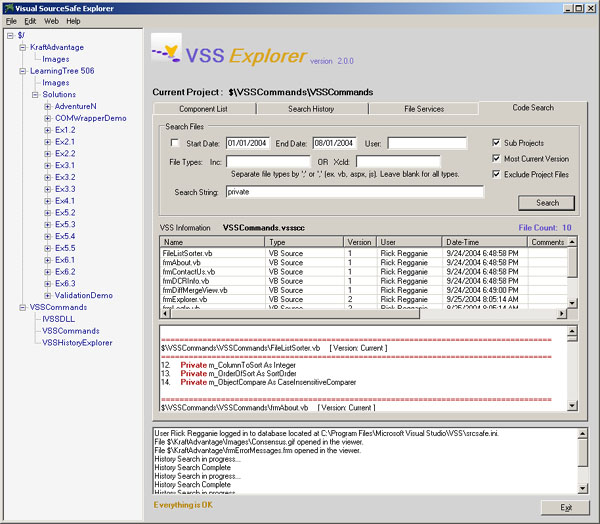Click the Visual SourceSafe title bar icon
The width and height of the screenshot is (600, 524).
point(8,8)
